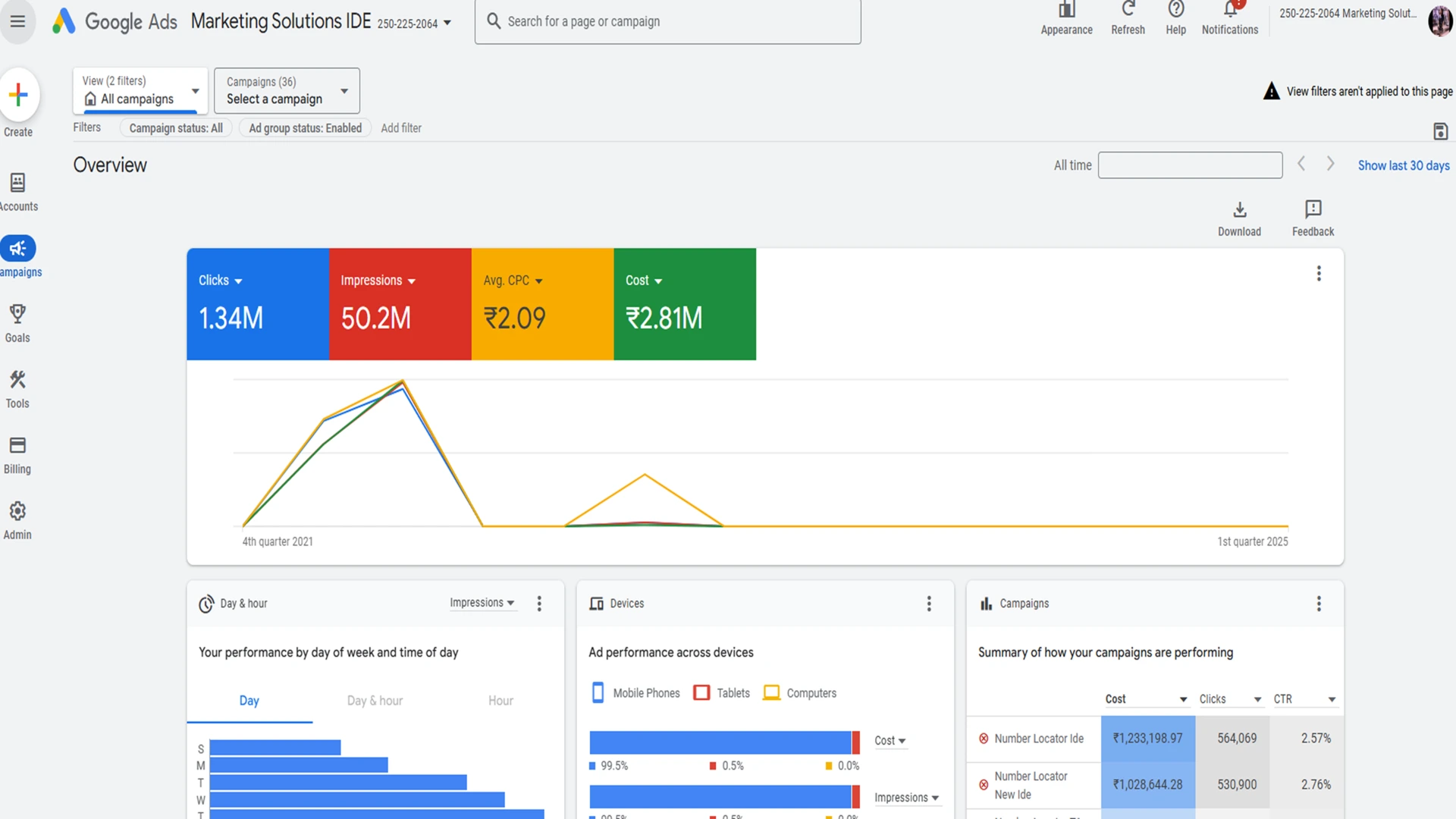The width and height of the screenshot is (1456, 819).
Task: Click the search page or campaign box
Action: pyautogui.click(x=667, y=22)
